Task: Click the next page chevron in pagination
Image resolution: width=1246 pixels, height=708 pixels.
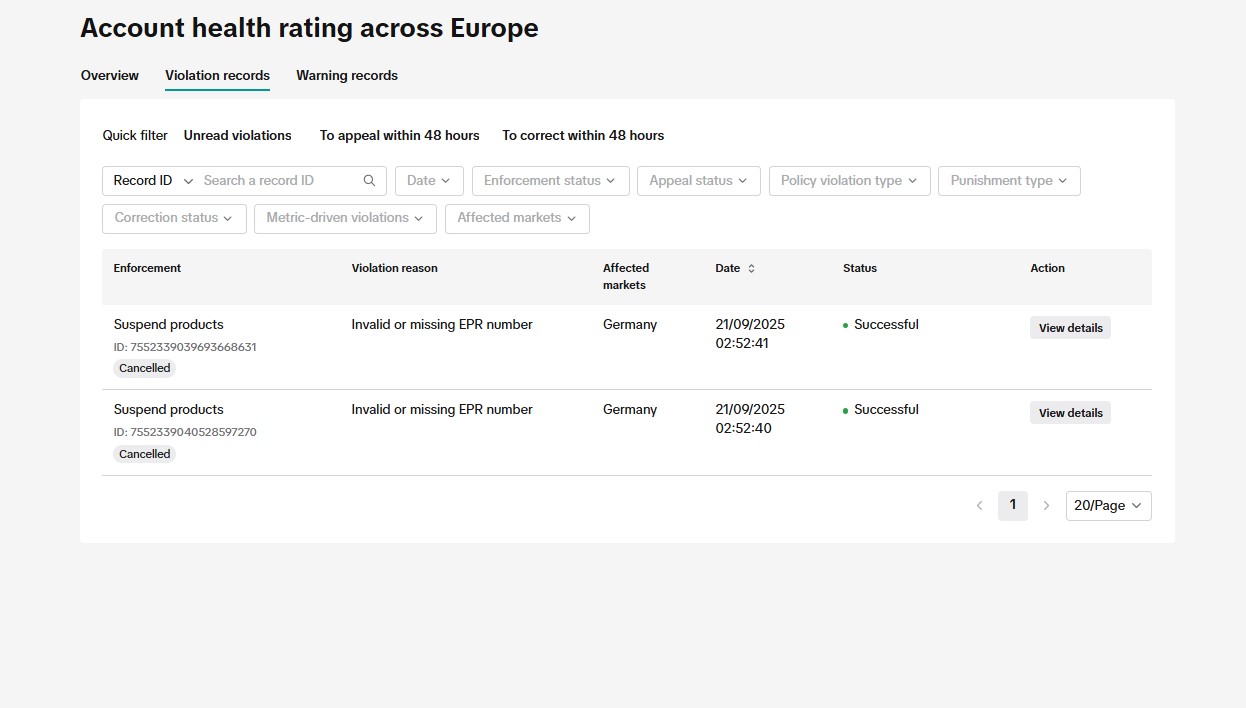Action: (1046, 506)
